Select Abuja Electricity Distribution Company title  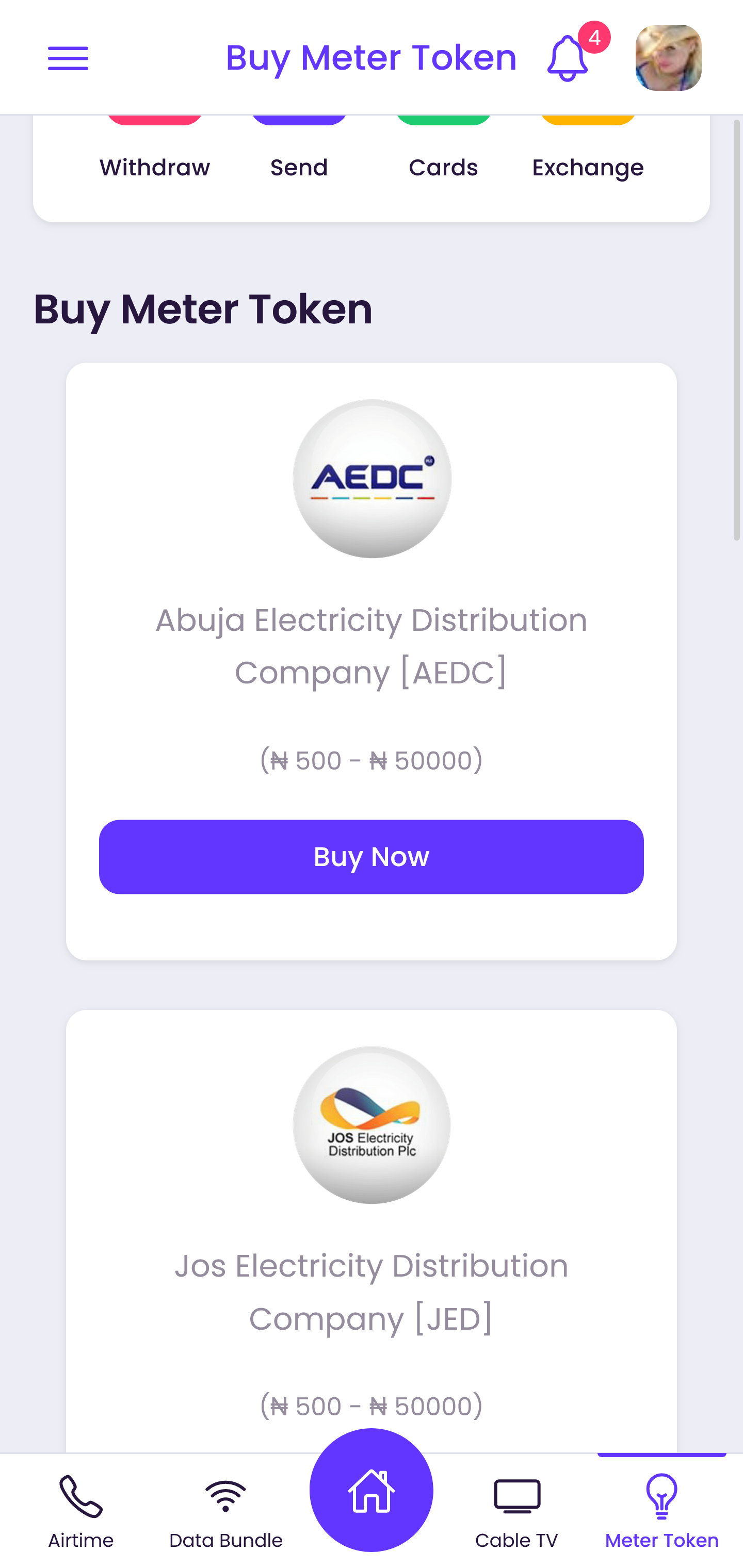coord(372,646)
